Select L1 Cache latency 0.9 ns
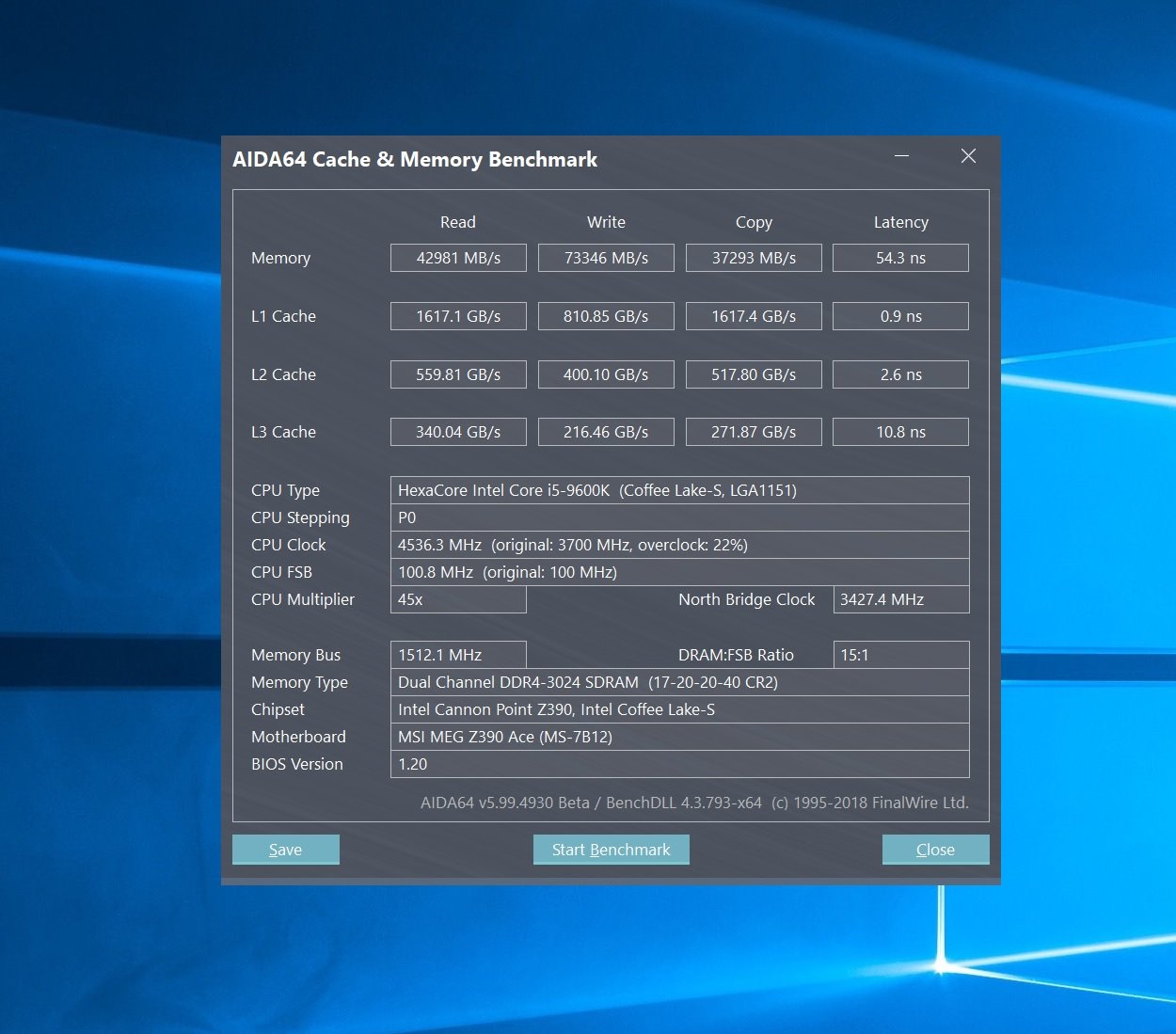Image resolution: width=1176 pixels, height=1034 pixels. [x=901, y=316]
